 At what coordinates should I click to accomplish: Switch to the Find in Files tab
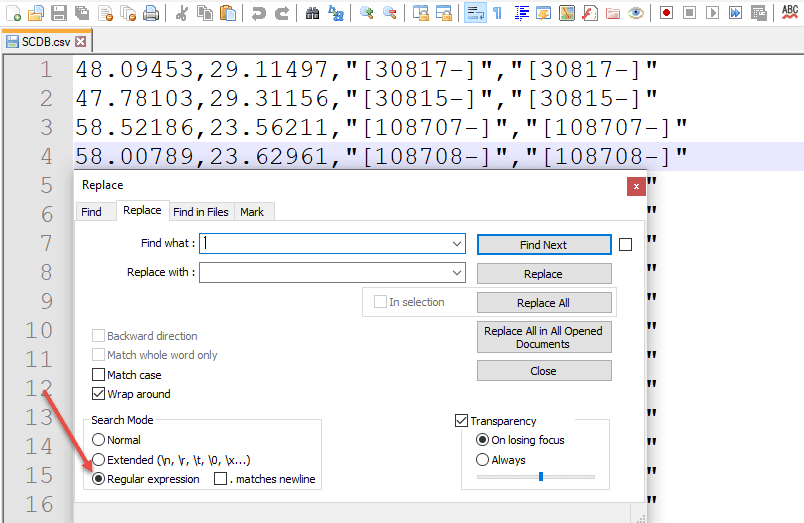pyautogui.click(x=200, y=212)
